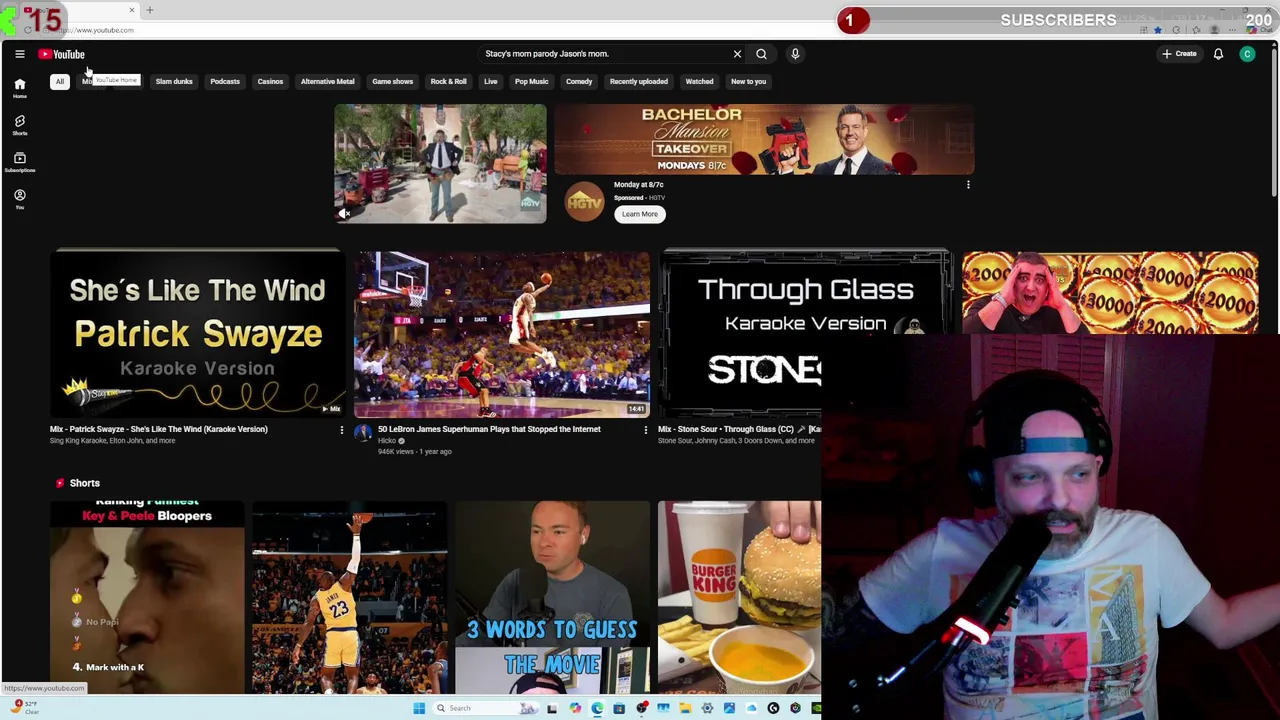Screen dimensions: 1280x720
Task: Select the Live filter chip
Action: (x=491, y=82)
